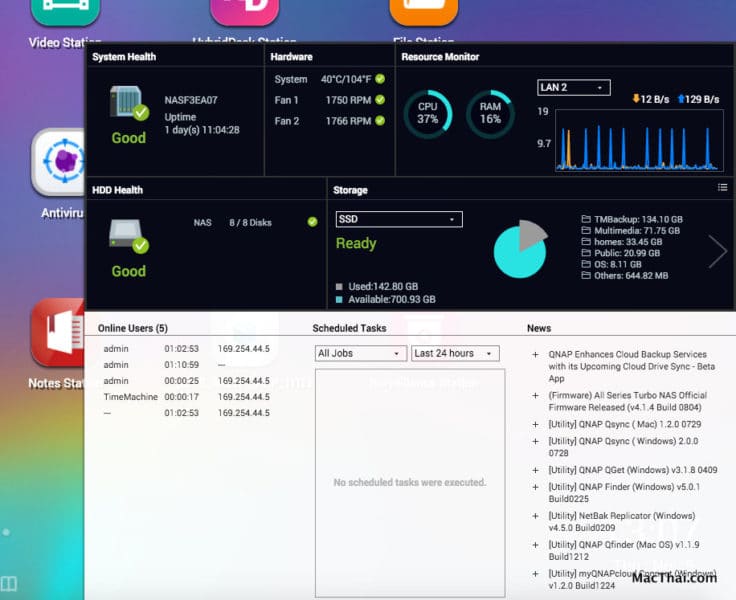The image size is (736, 600).
Task: Click the System Health NAS icon
Action: click(128, 102)
